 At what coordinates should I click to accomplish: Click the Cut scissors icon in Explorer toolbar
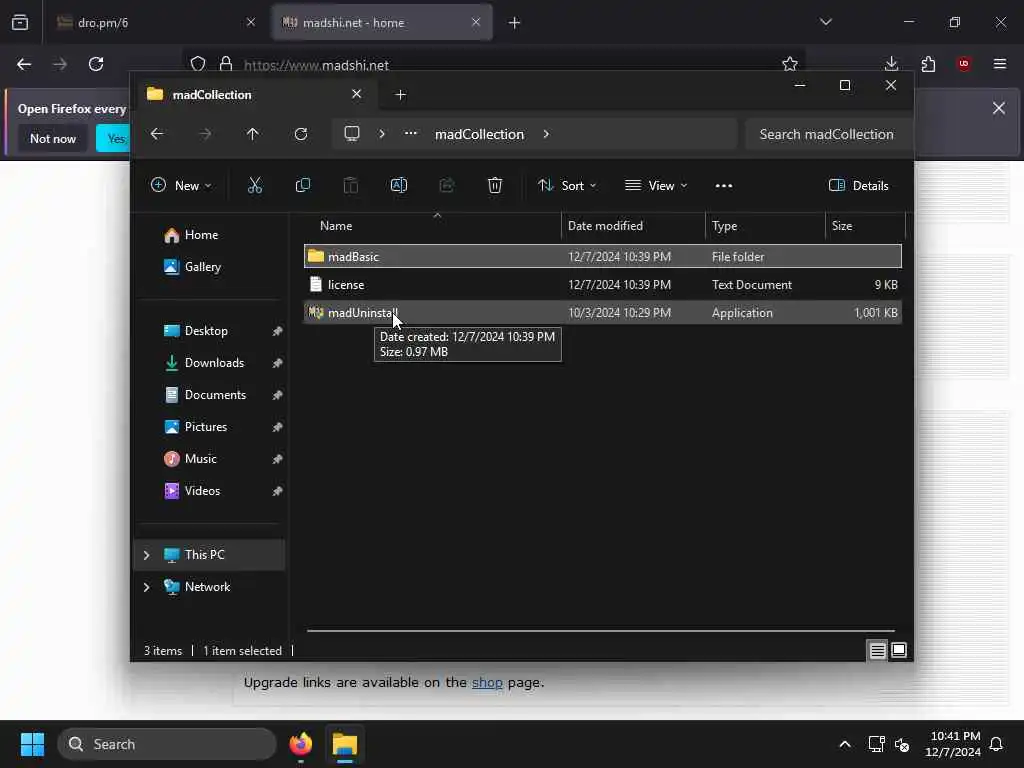tap(255, 185)
